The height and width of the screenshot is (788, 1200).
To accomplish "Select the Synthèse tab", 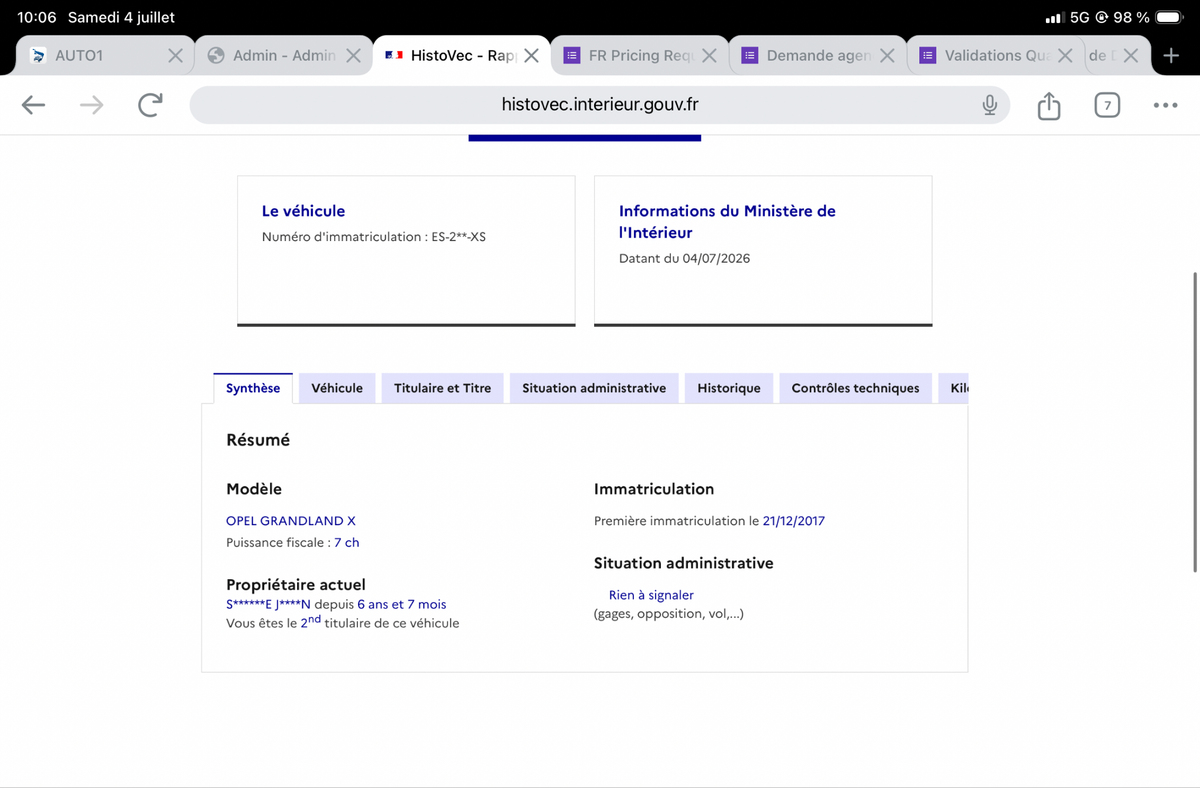I will (253, 388).
